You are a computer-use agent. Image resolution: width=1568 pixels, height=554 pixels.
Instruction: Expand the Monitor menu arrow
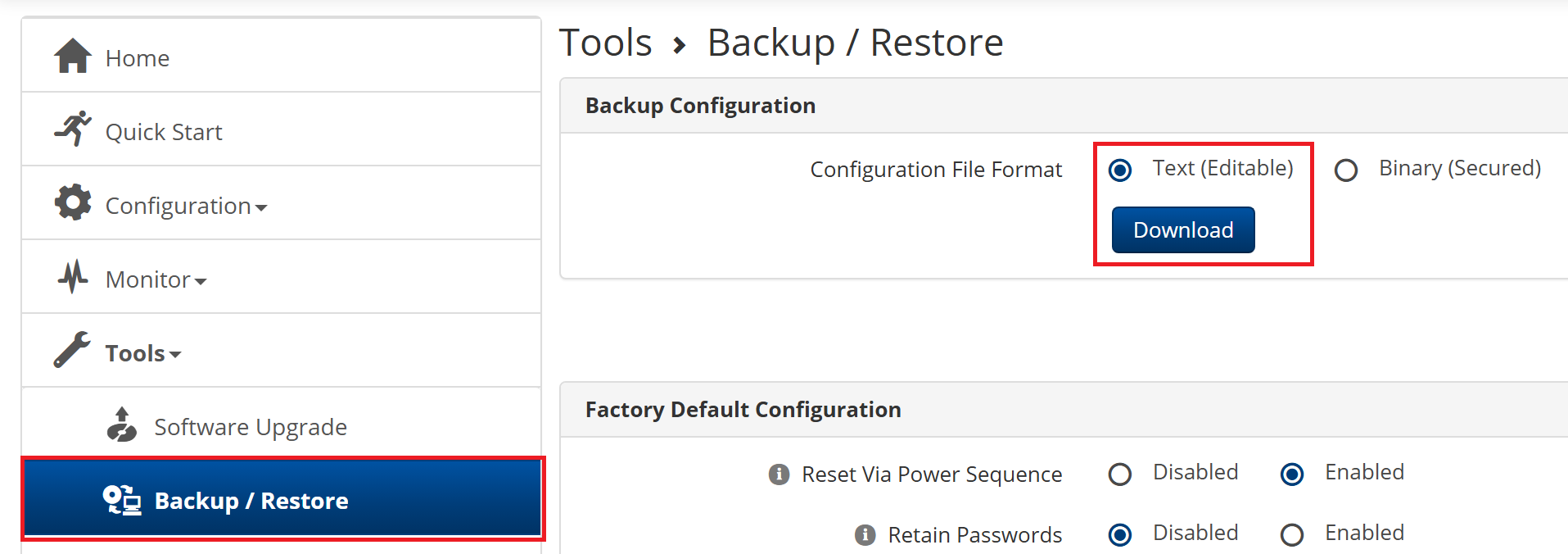click(x=201, y=282)
